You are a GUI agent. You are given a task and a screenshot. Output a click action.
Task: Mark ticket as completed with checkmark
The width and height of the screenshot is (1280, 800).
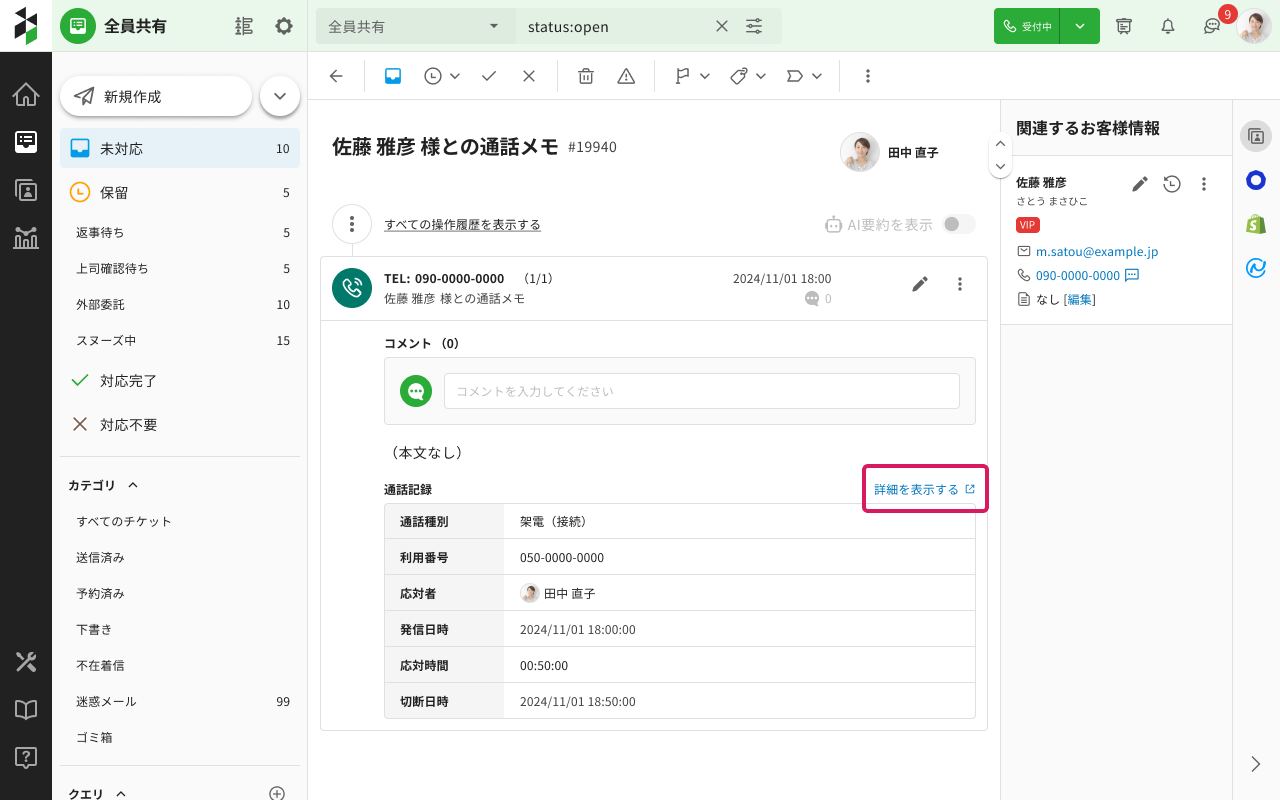[x=489, y=76]
